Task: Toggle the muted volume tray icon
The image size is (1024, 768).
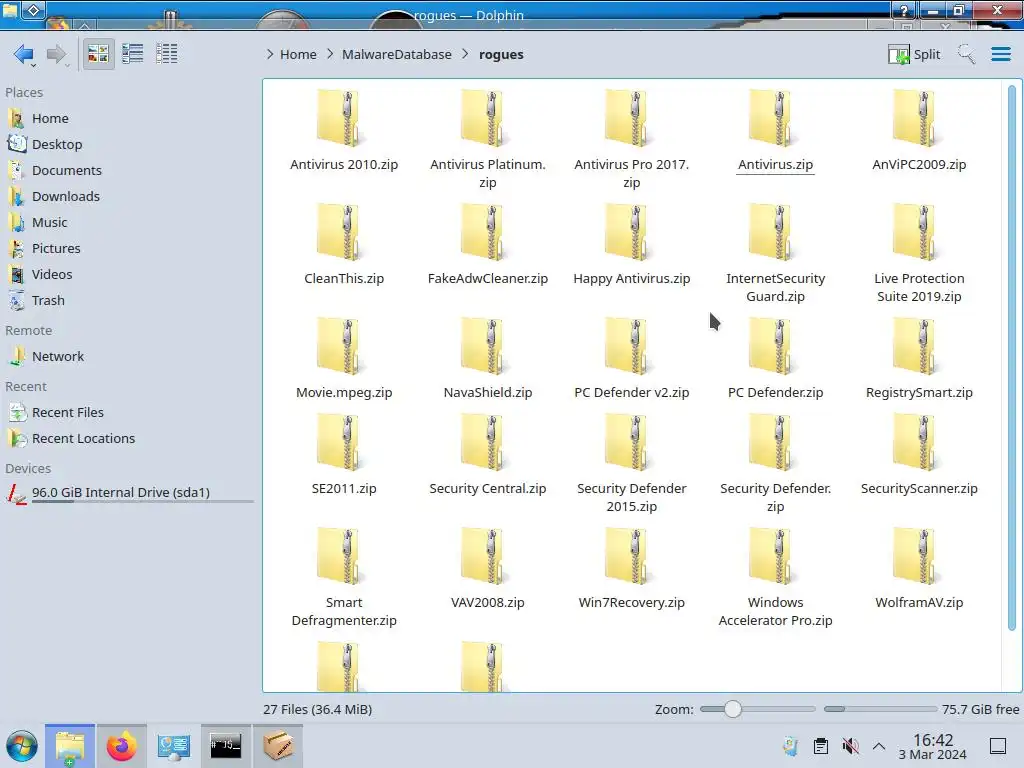Action: [850, 746]
